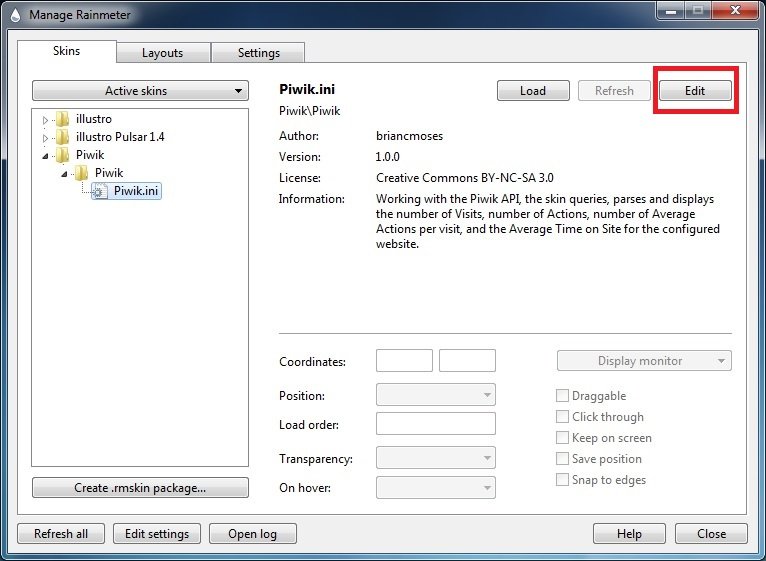The width and height of the screenshot is (766, 561).
Task: Click the nested Piwik subfolder icon
Action: point(81,173)
